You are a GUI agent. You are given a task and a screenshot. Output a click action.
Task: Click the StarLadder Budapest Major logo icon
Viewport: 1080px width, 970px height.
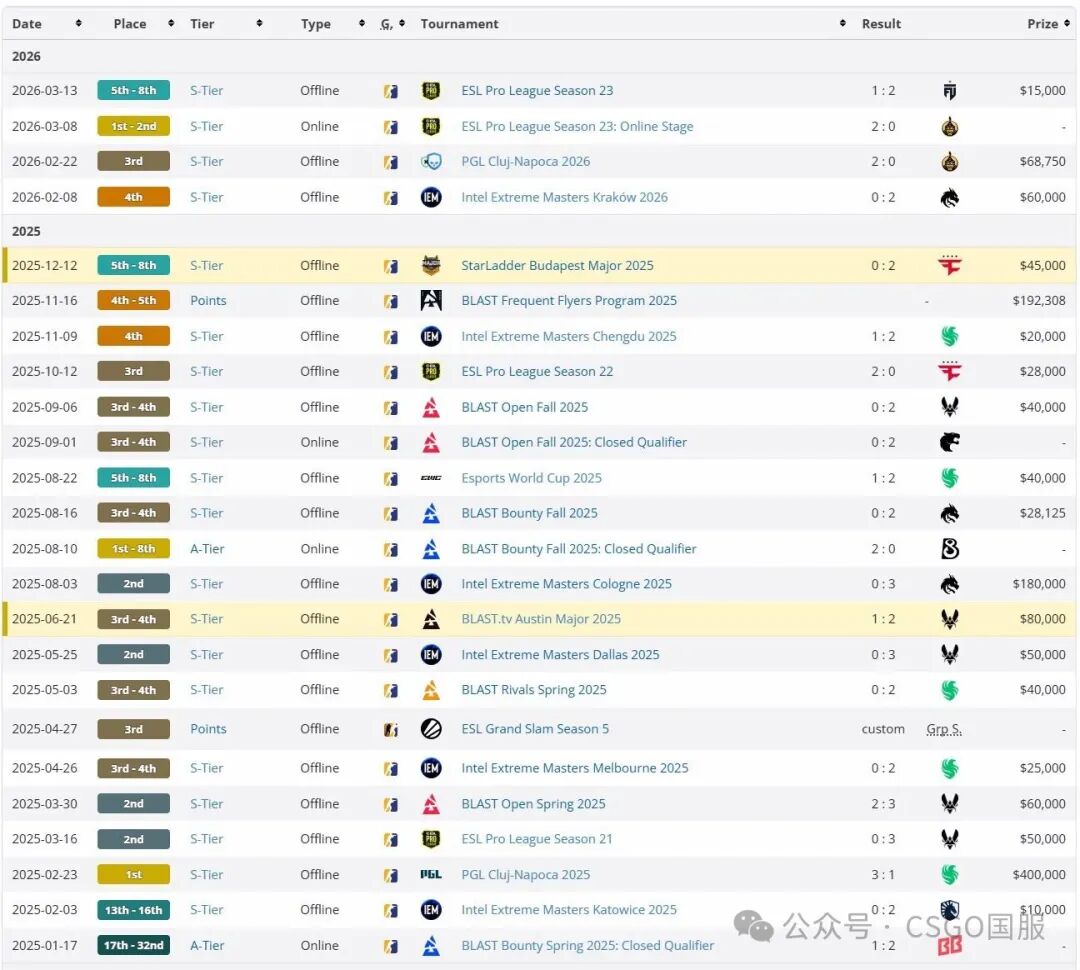431,266
